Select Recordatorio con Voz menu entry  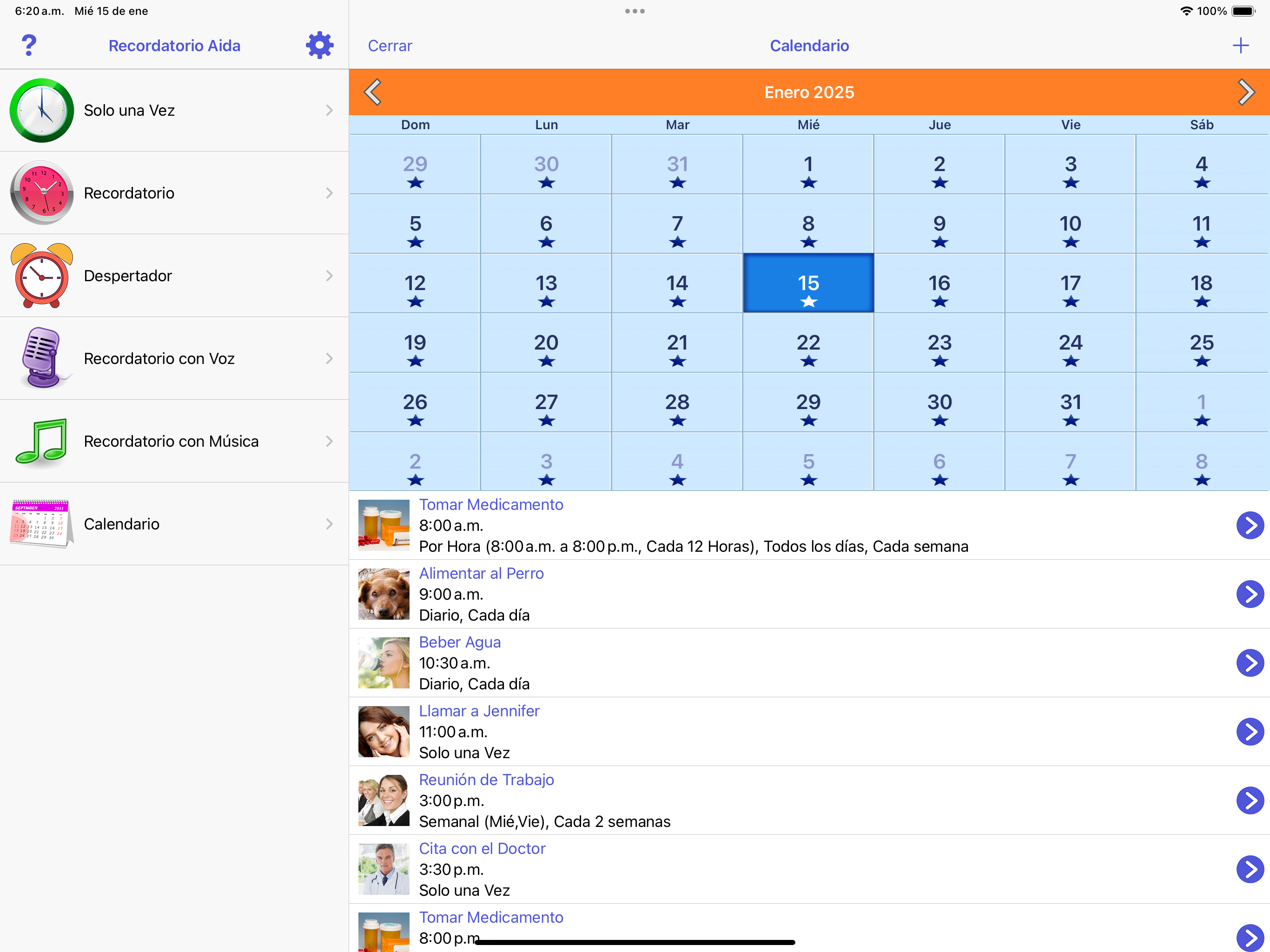point(159,358)
